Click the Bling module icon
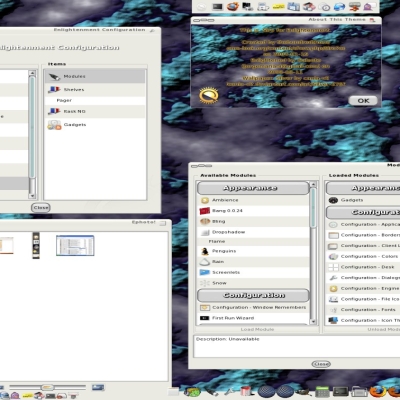The height and width of the screenshot is (400, 400). [x=205, y=221]
